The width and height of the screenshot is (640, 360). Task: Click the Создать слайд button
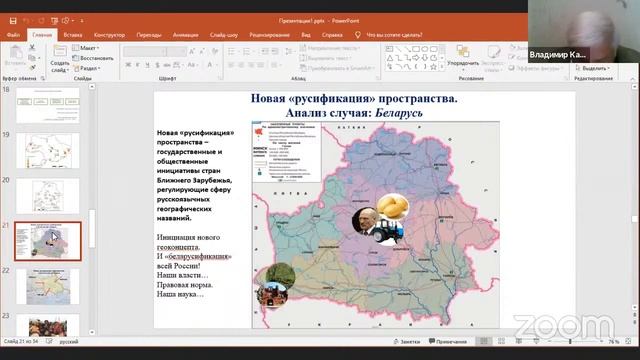(x=60, y=59)
